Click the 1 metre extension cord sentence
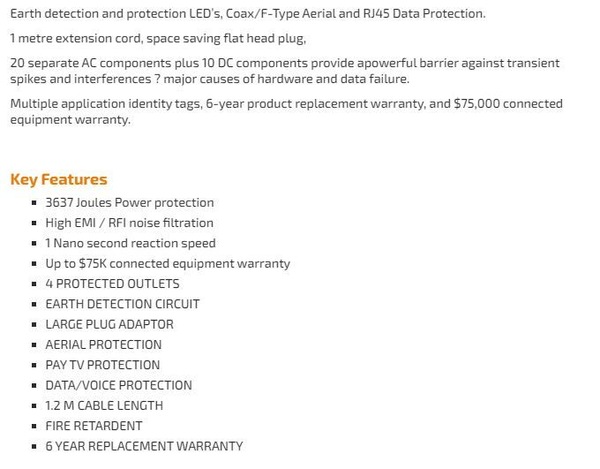Screen dimensions: 600x469 (158, 38)
